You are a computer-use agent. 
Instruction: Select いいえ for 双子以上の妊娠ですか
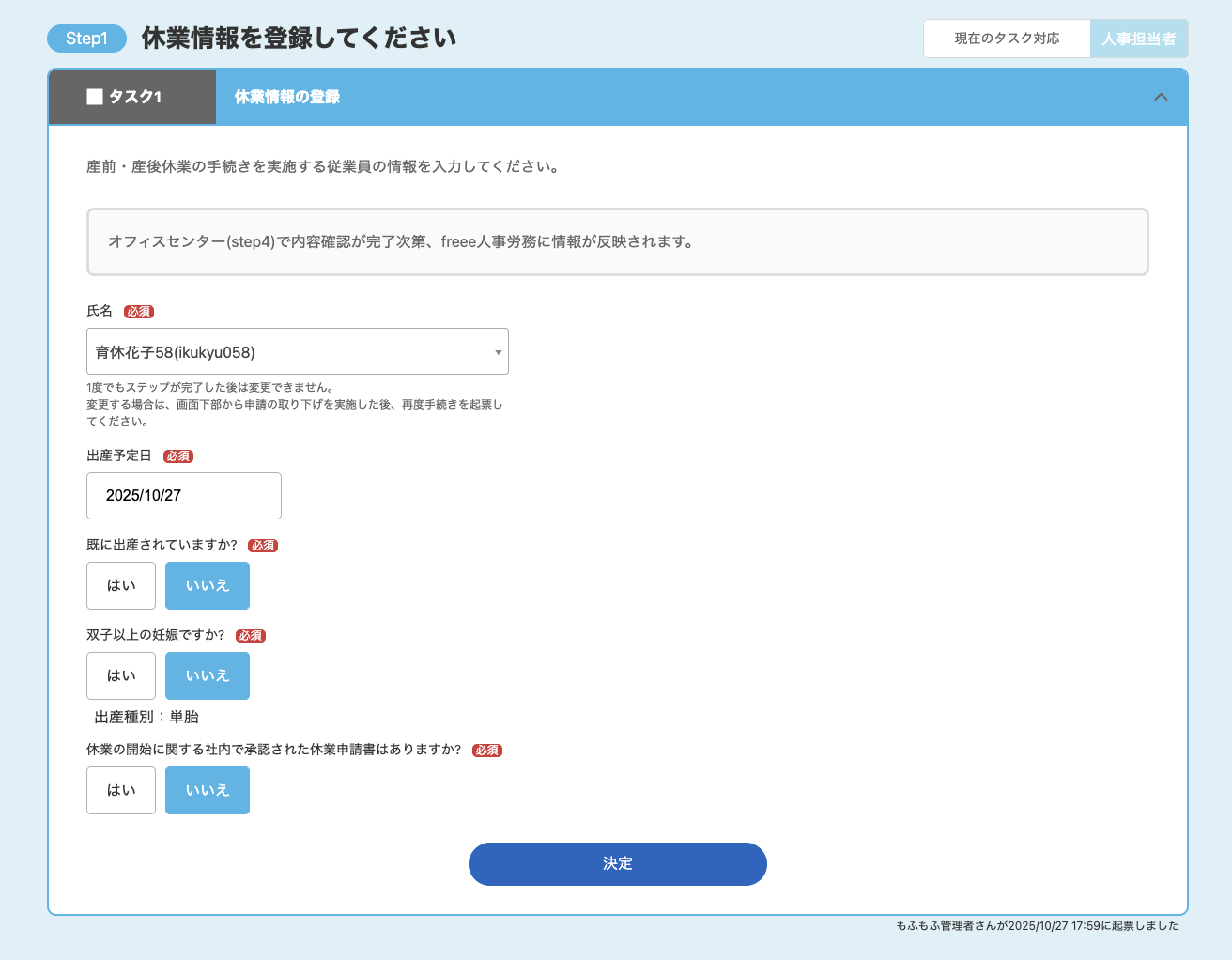tap(208, 676)
